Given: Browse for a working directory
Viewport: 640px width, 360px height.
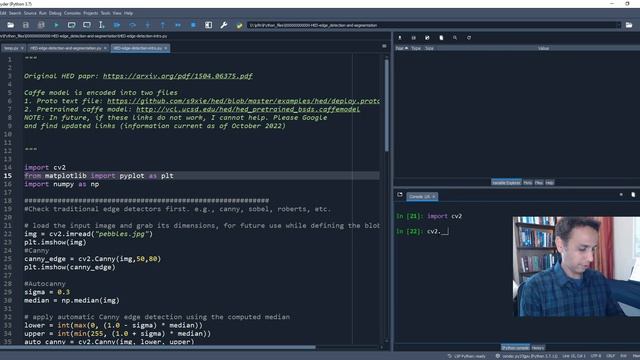Looking at the screenshot, I should (629, 25).
